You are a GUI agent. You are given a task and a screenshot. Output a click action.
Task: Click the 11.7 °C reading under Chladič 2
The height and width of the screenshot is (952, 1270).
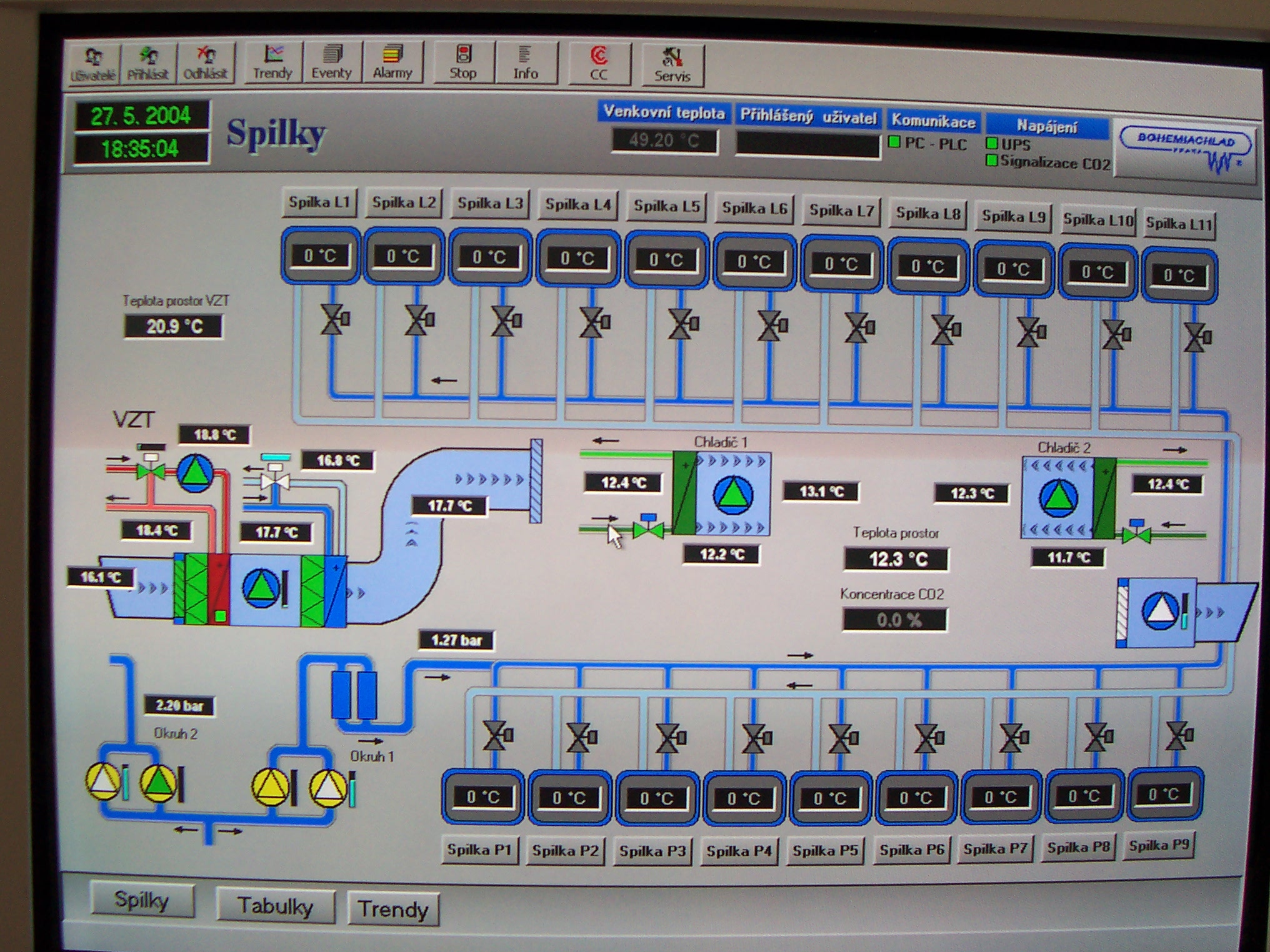point(1069,557)
